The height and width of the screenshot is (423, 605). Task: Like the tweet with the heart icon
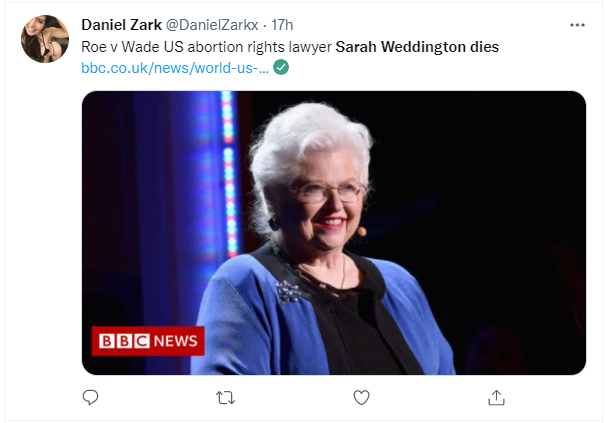click(x=362, y=398)
